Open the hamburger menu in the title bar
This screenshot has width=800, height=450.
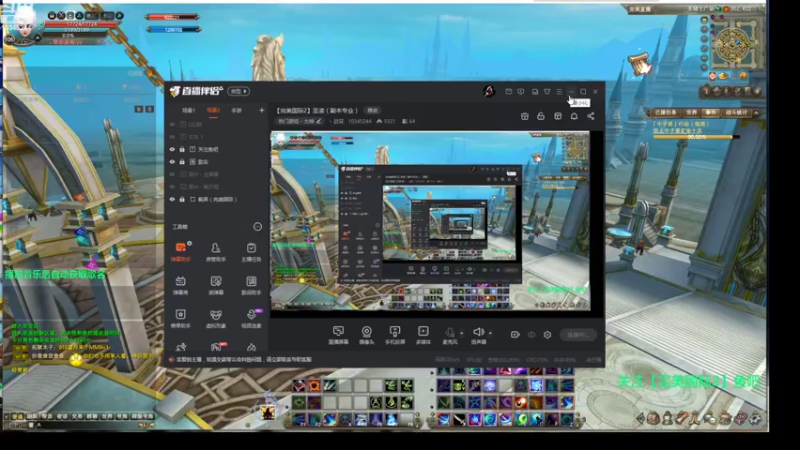[x=559, y=92]
